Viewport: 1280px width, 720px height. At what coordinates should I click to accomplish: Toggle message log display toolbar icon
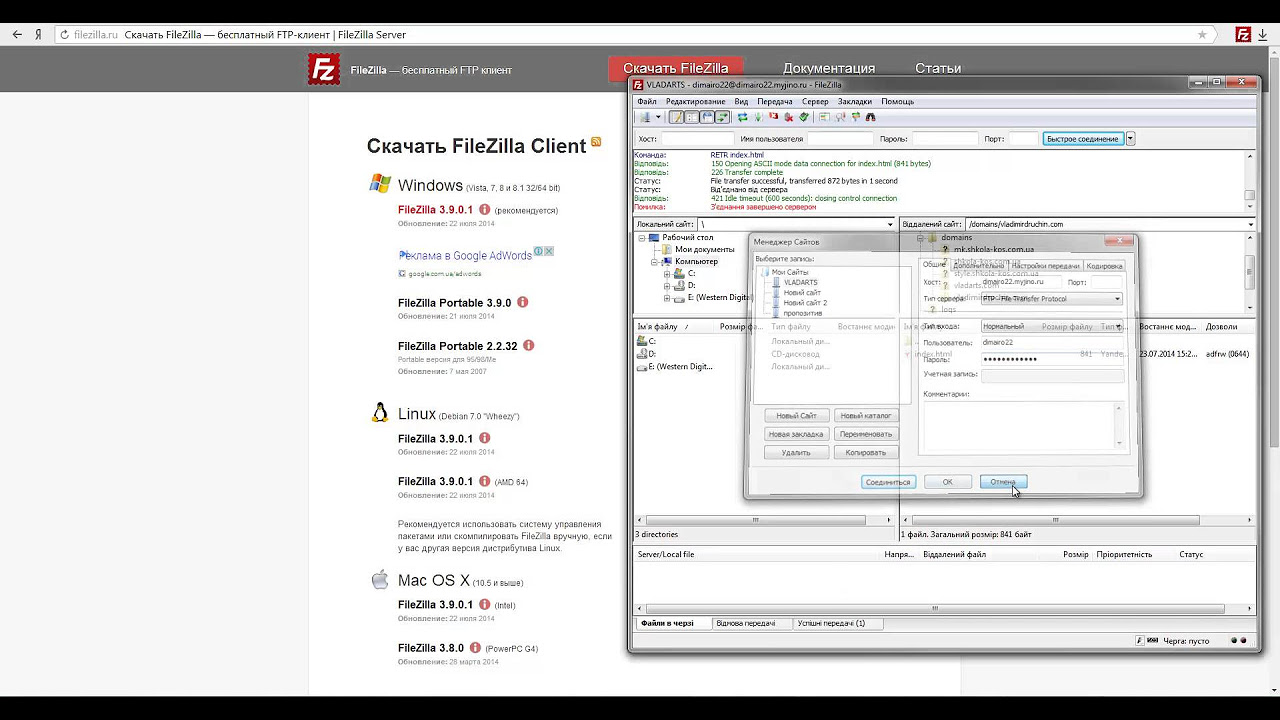coord(676,117)
